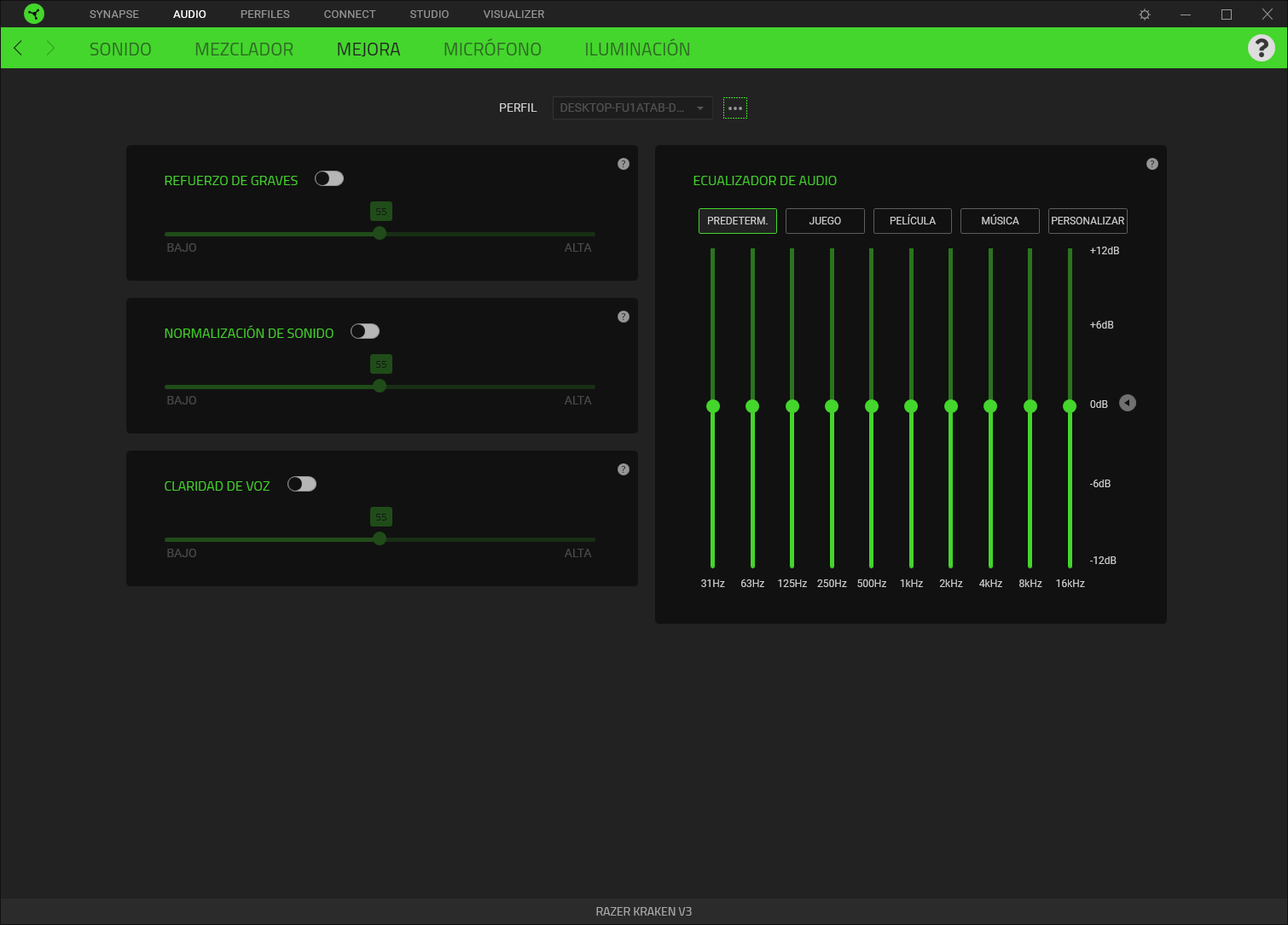This screenshot has height=925, width=1288.
Task: Click the 16kHz equalizer band handle
Action: pos(1070,406)
